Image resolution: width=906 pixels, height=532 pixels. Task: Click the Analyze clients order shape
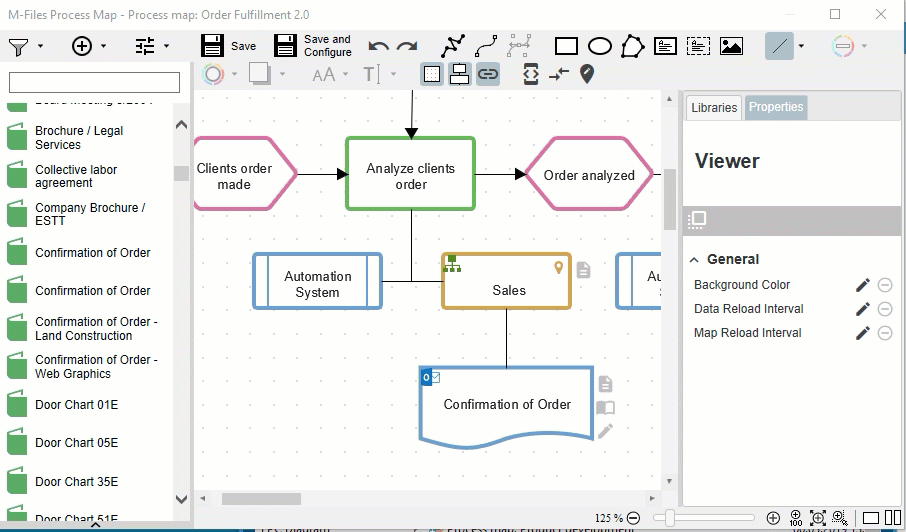click(x=411, y=174)
